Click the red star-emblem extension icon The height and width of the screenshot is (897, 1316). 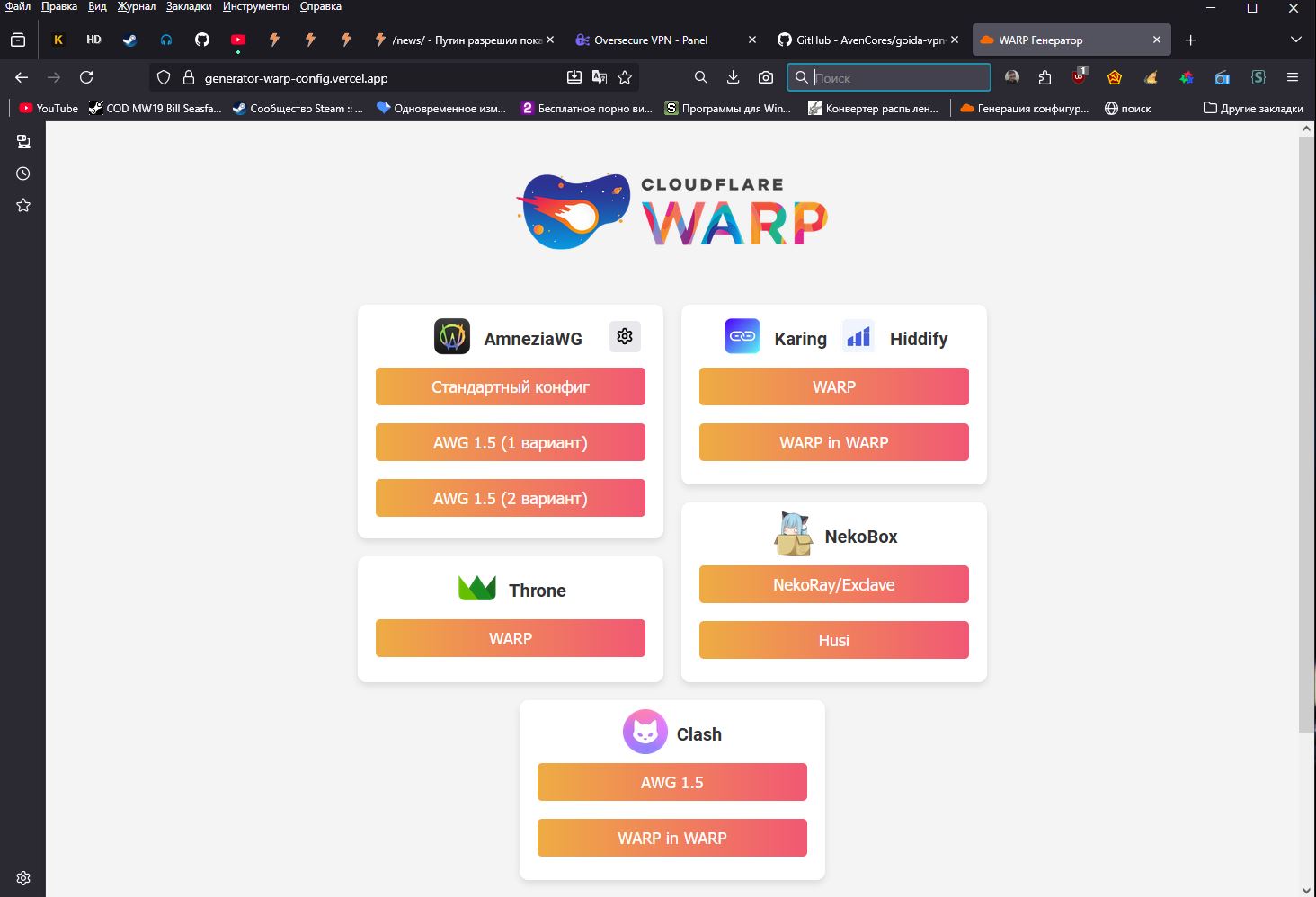[1115, 77]
